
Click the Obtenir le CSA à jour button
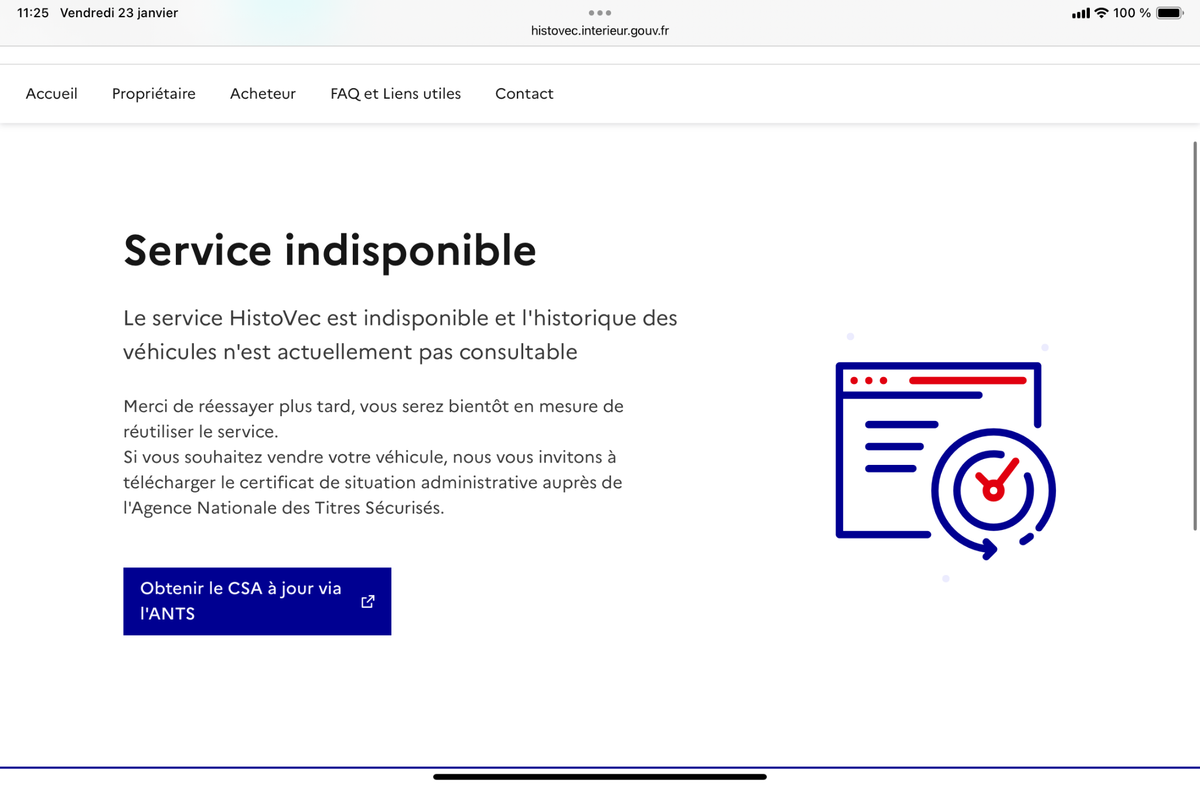240,601
